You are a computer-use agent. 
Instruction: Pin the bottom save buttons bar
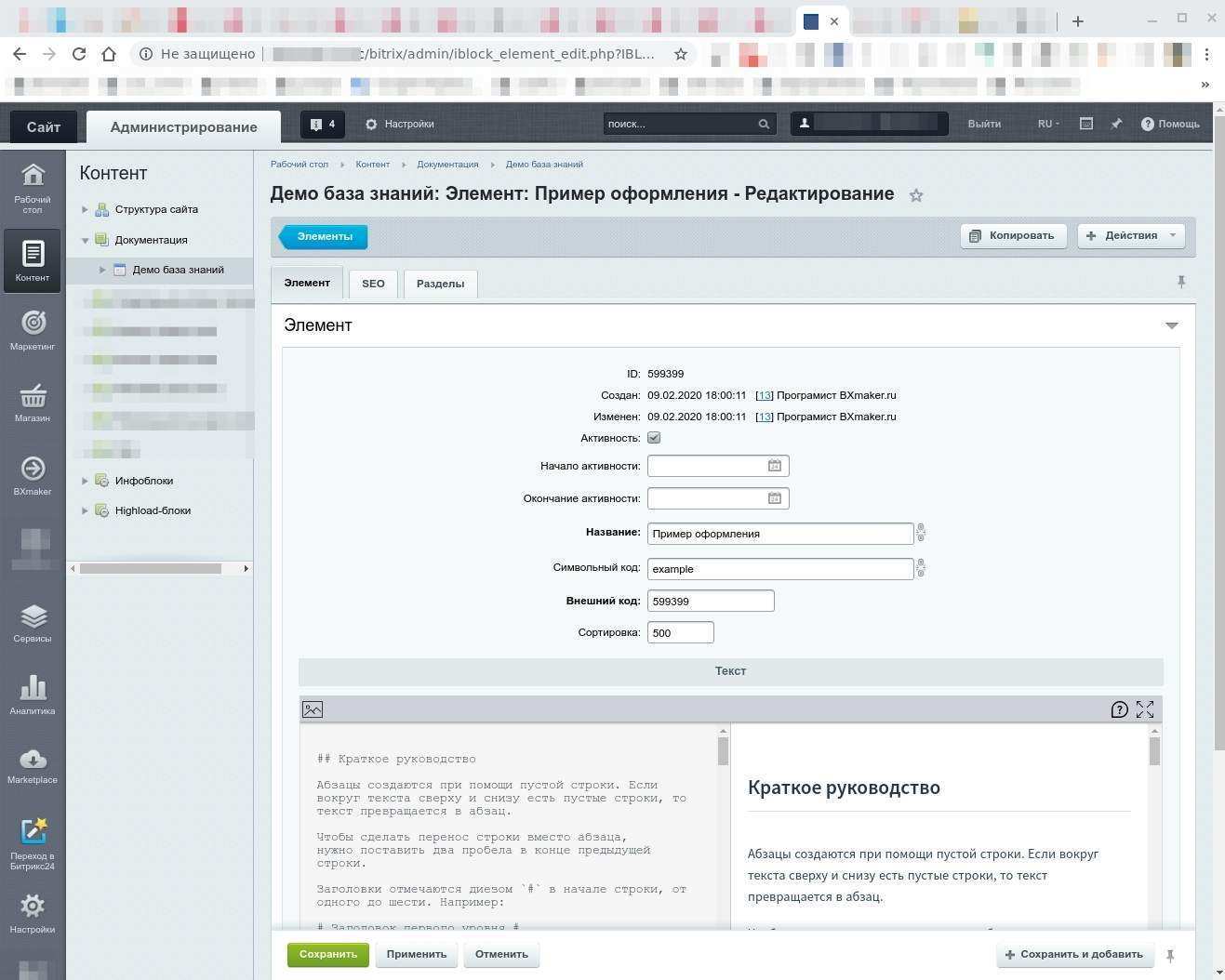click(x=1170, y=954)
